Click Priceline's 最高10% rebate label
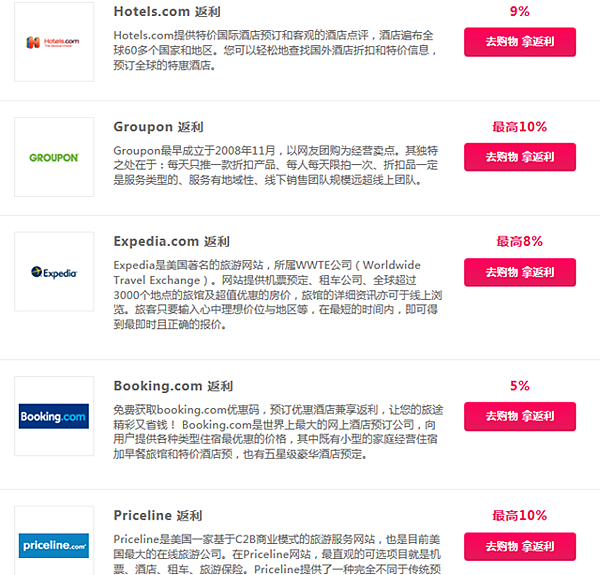This screenshot has width=600, height=575. click(x=520, y=515)
